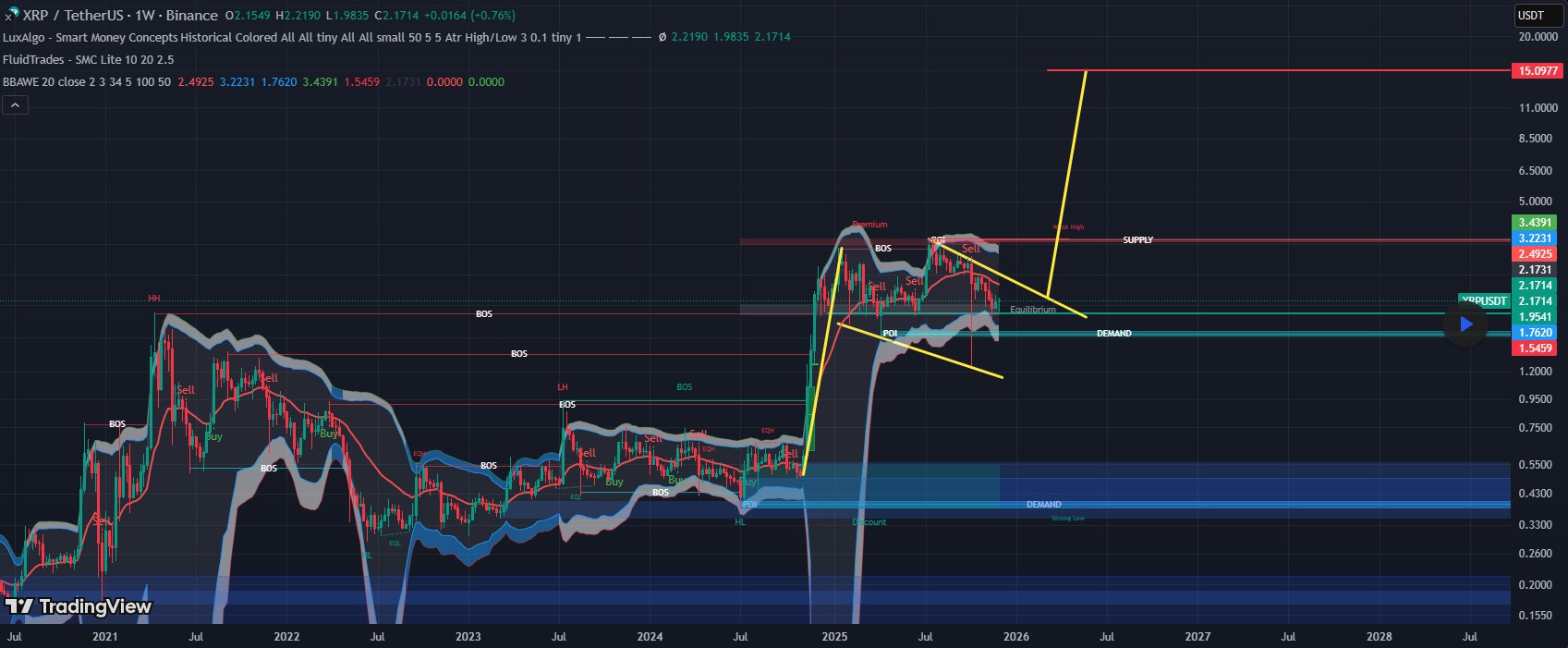Click the XRP symbol logo icon
This screenshot has height=648, width=1568.
point(10,16)
